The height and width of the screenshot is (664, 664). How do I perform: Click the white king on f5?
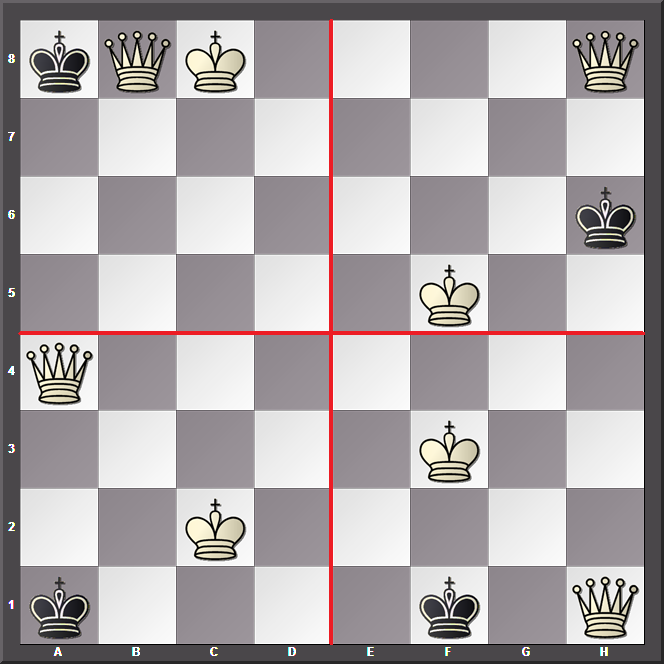(449, 294)
